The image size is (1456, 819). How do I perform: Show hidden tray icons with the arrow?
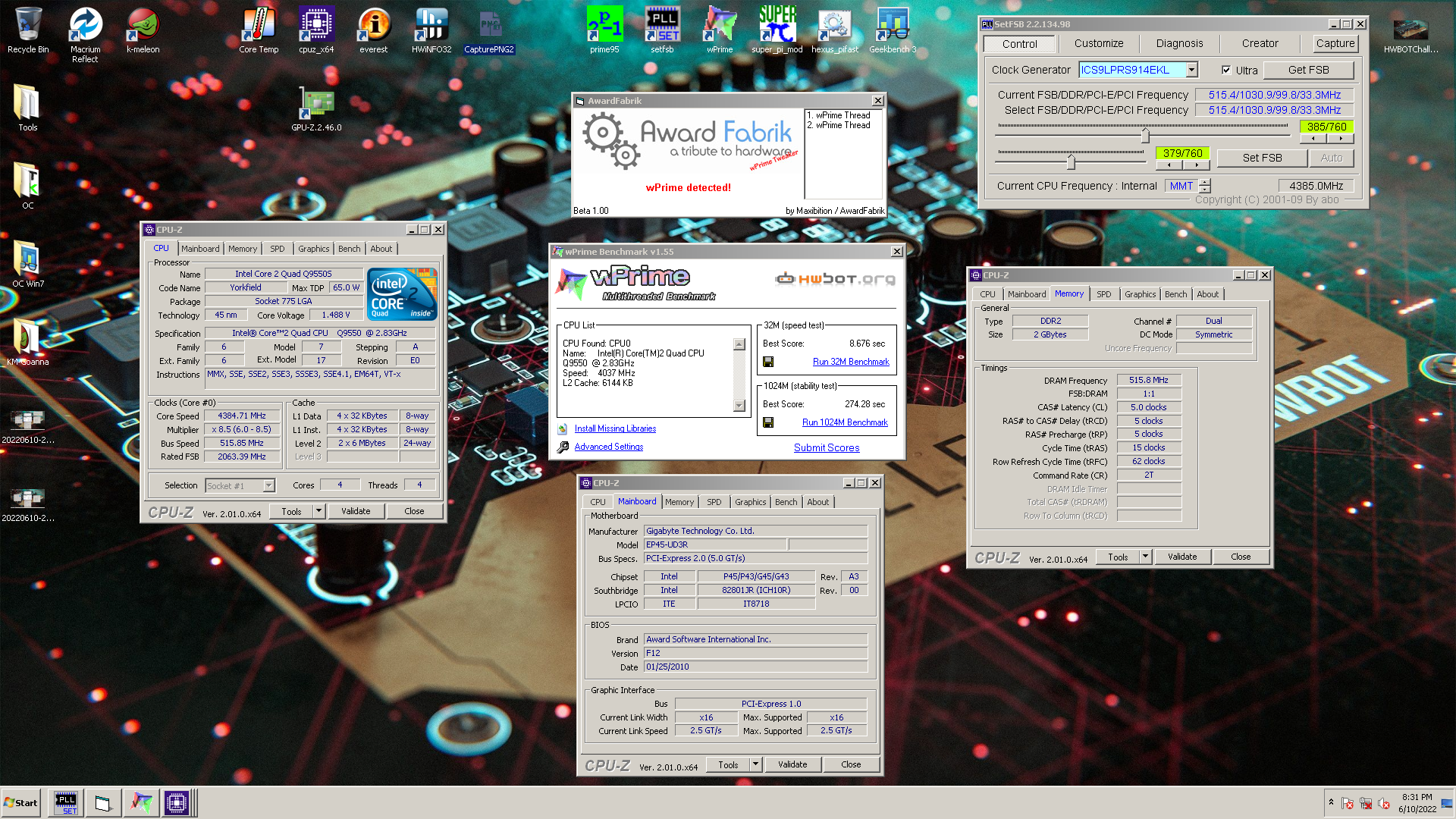coord(1330,802)
